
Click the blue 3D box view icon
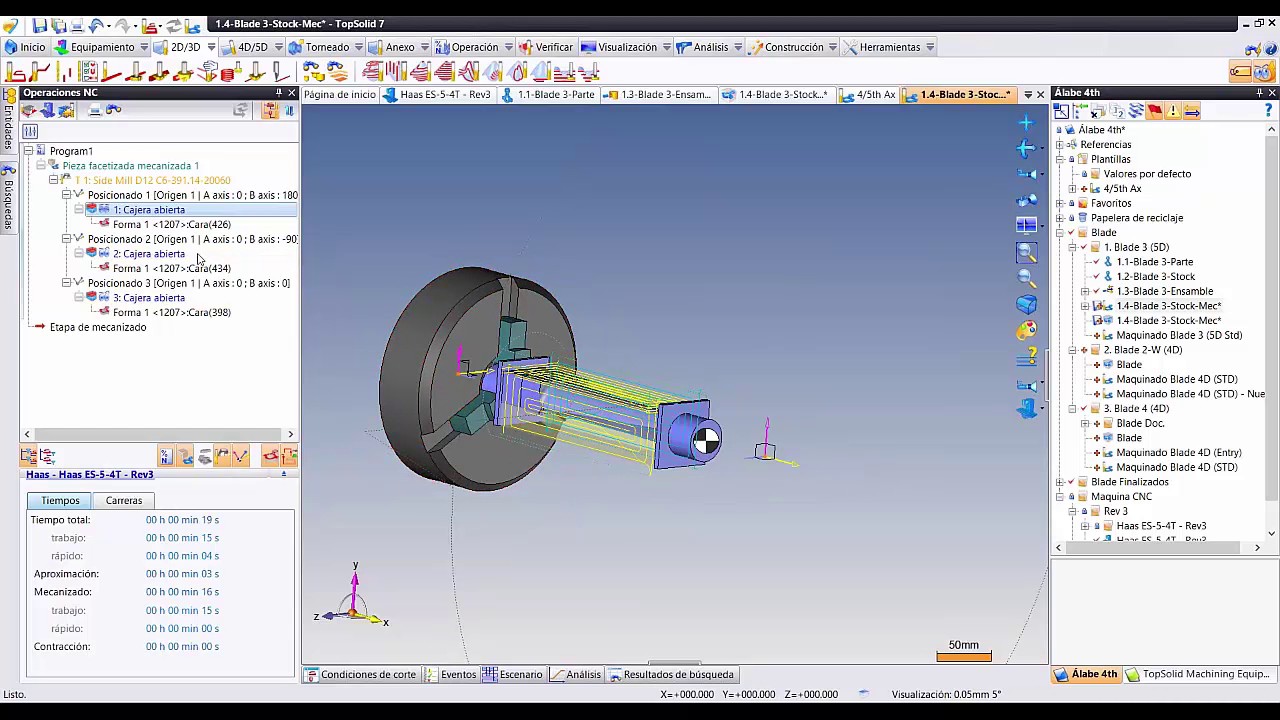pos(1026,304)
